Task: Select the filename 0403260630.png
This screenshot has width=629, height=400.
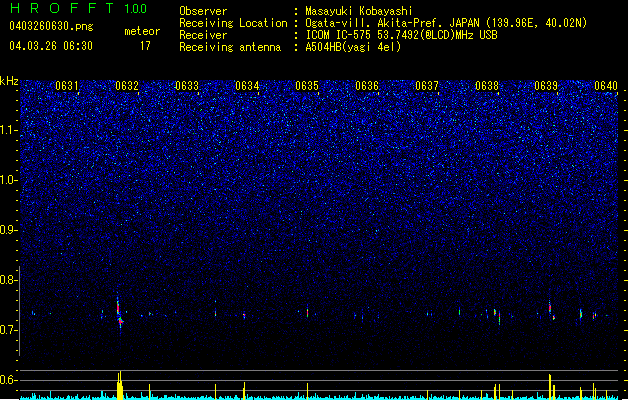Action: (51, 26)
